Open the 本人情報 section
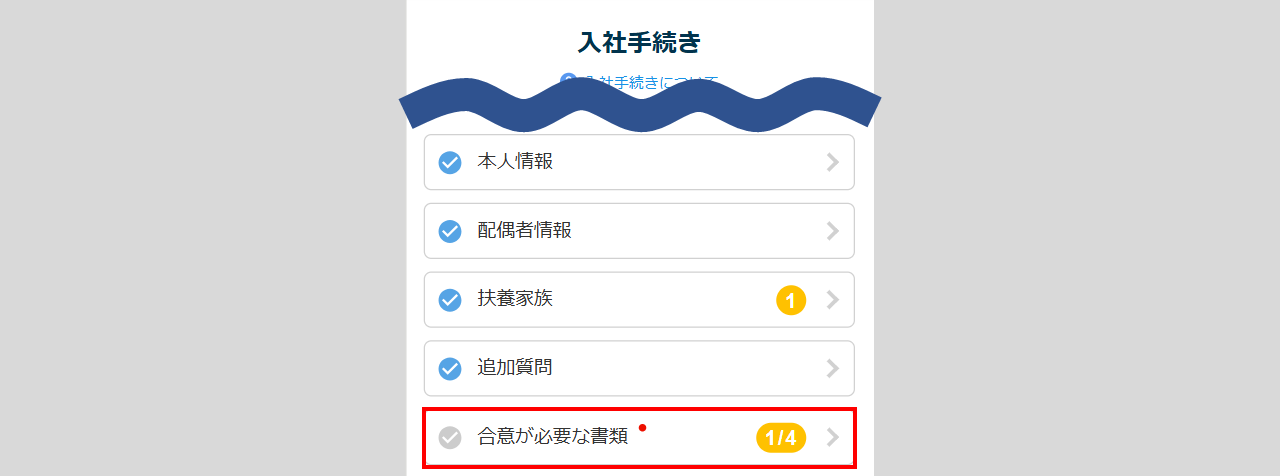Screen dimensions: 1280x476 coord(515,162)
